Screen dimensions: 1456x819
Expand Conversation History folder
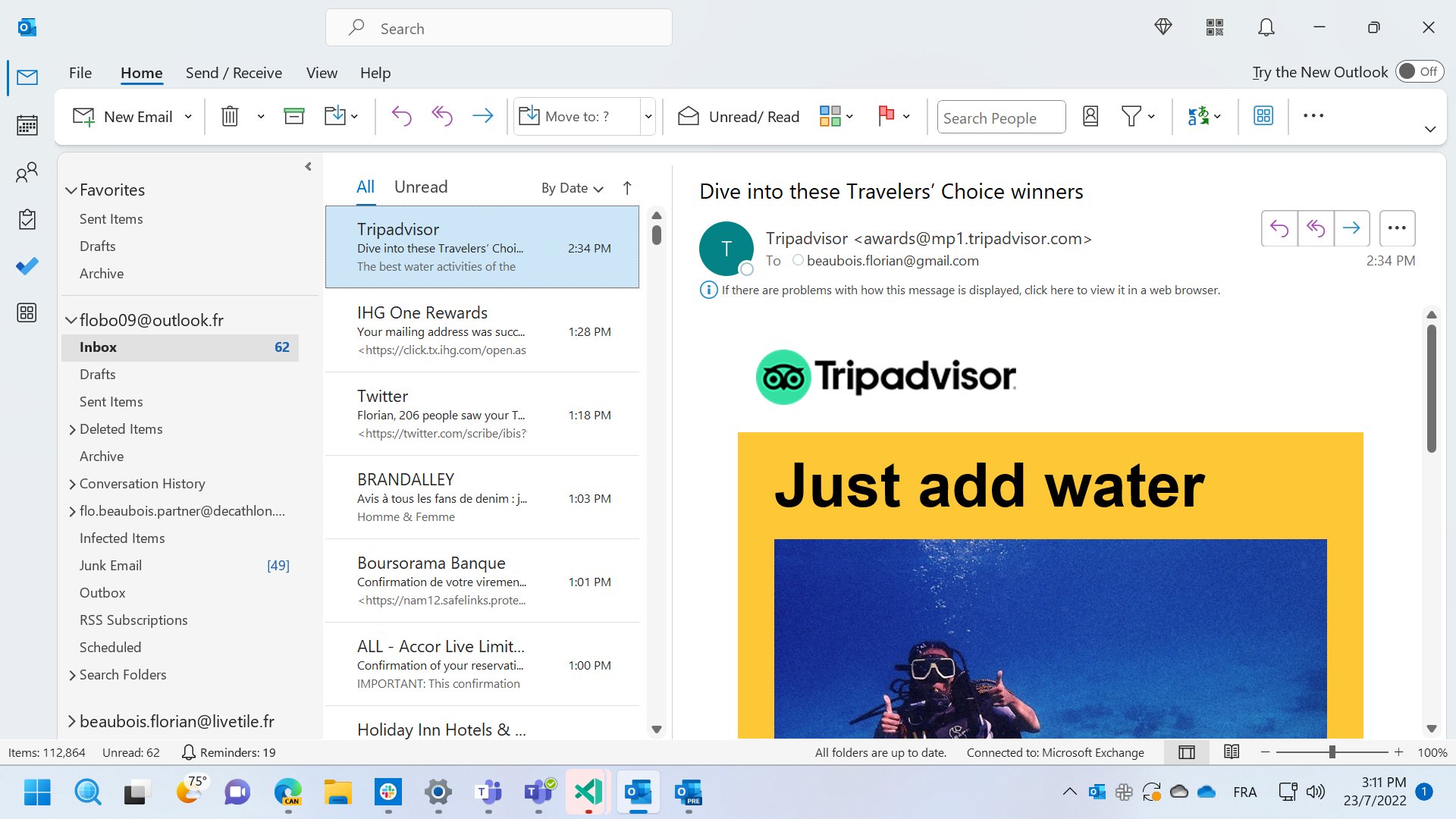[72, 485]
